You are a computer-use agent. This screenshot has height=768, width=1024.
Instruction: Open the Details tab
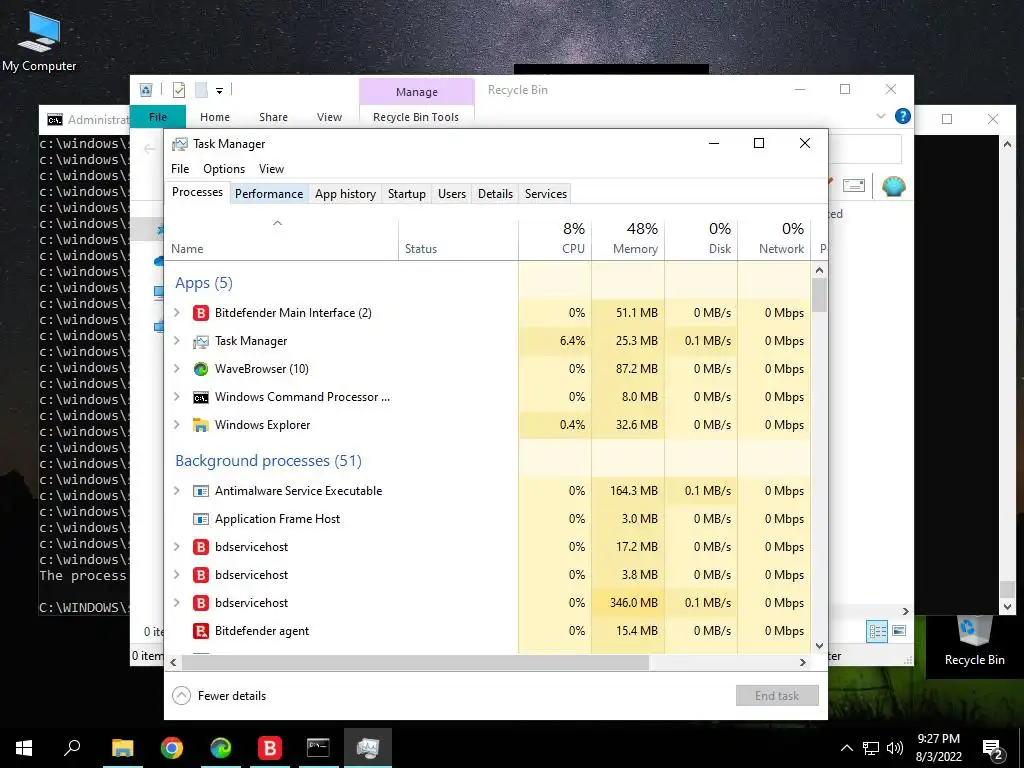tap(495, 194)
